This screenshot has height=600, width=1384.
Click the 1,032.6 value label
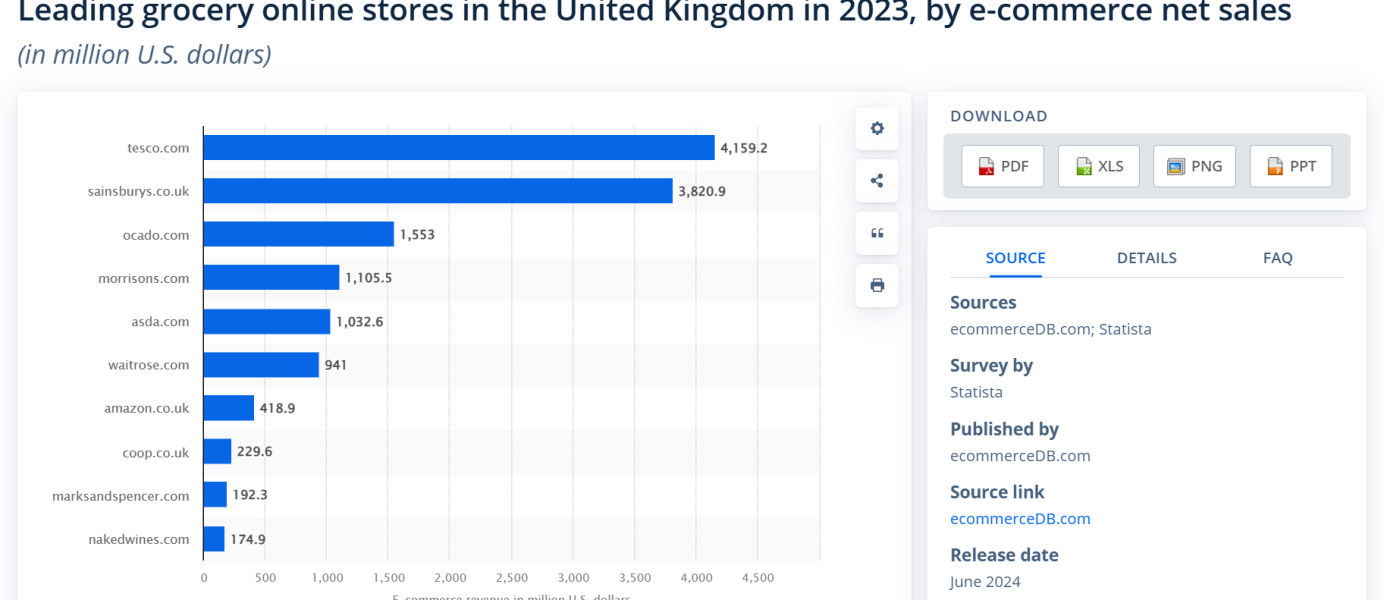click(359, 321)
